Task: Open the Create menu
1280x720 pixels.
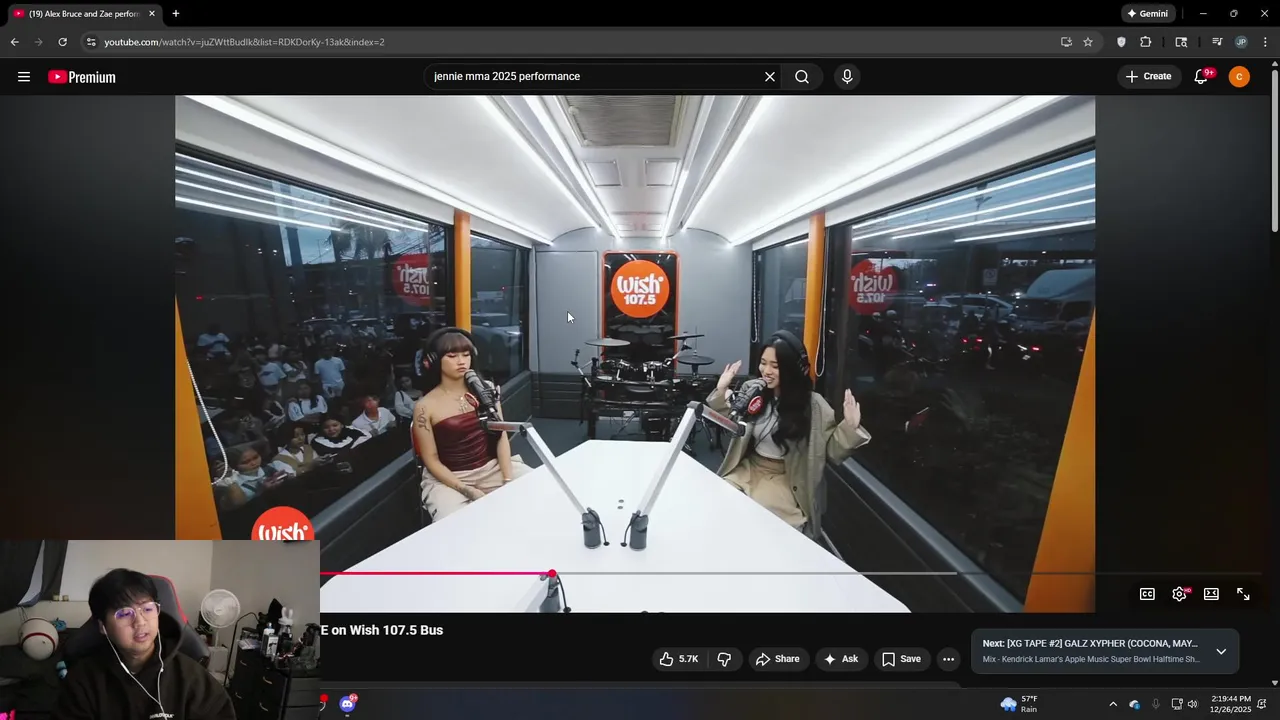Action: coord(1148,77)
